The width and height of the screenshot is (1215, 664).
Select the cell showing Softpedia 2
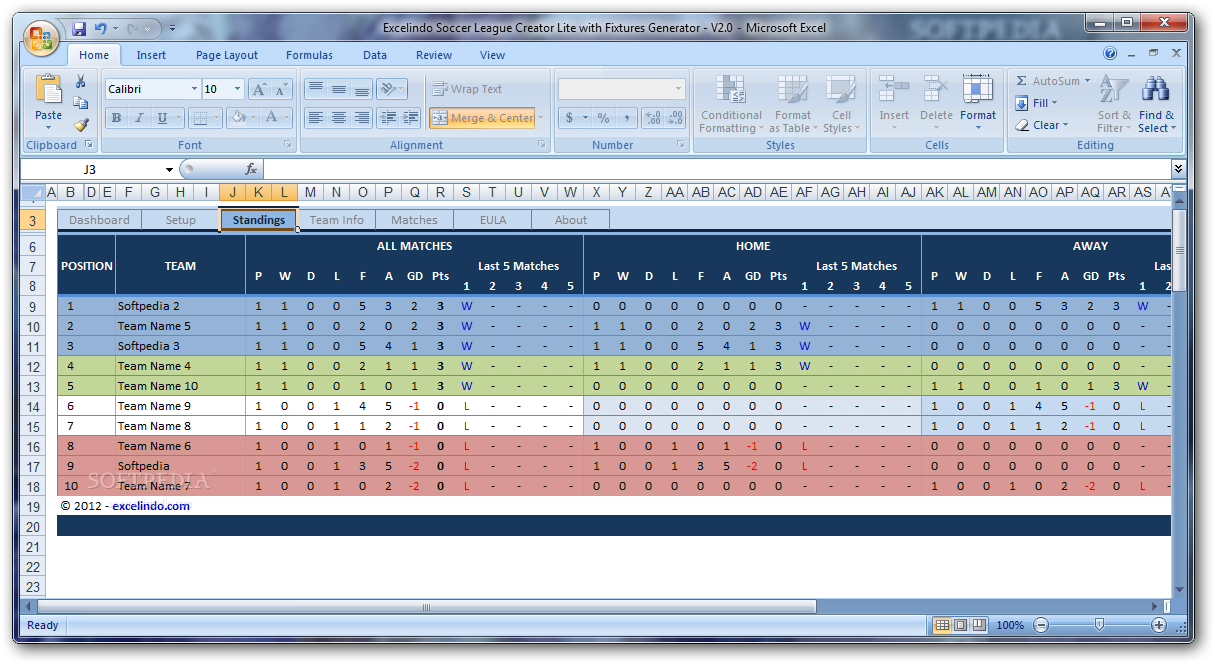[180, 306]
